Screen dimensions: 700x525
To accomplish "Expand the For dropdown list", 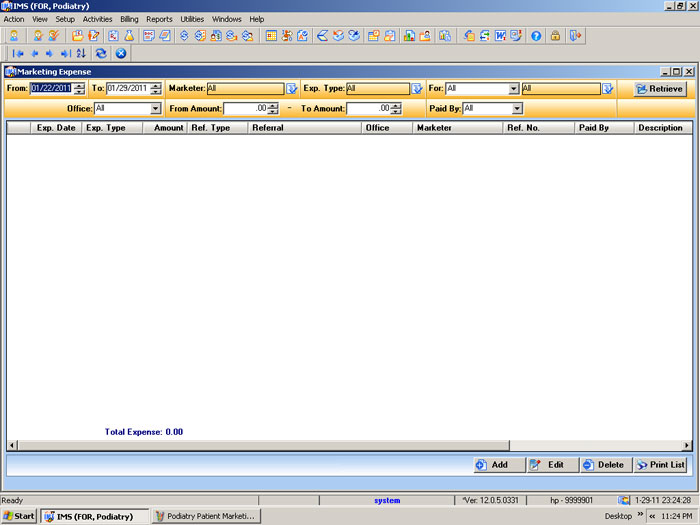I will tap(513, 88).
